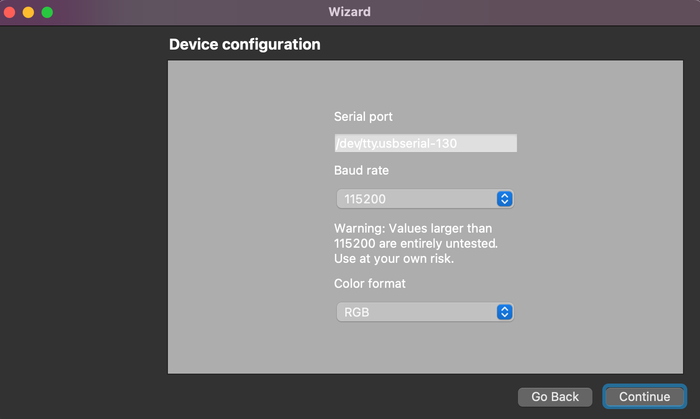The image size is (700, 419).
Task: Click the Baud rate dropdown's blue chevron arrows
Action: pos(505,199)
